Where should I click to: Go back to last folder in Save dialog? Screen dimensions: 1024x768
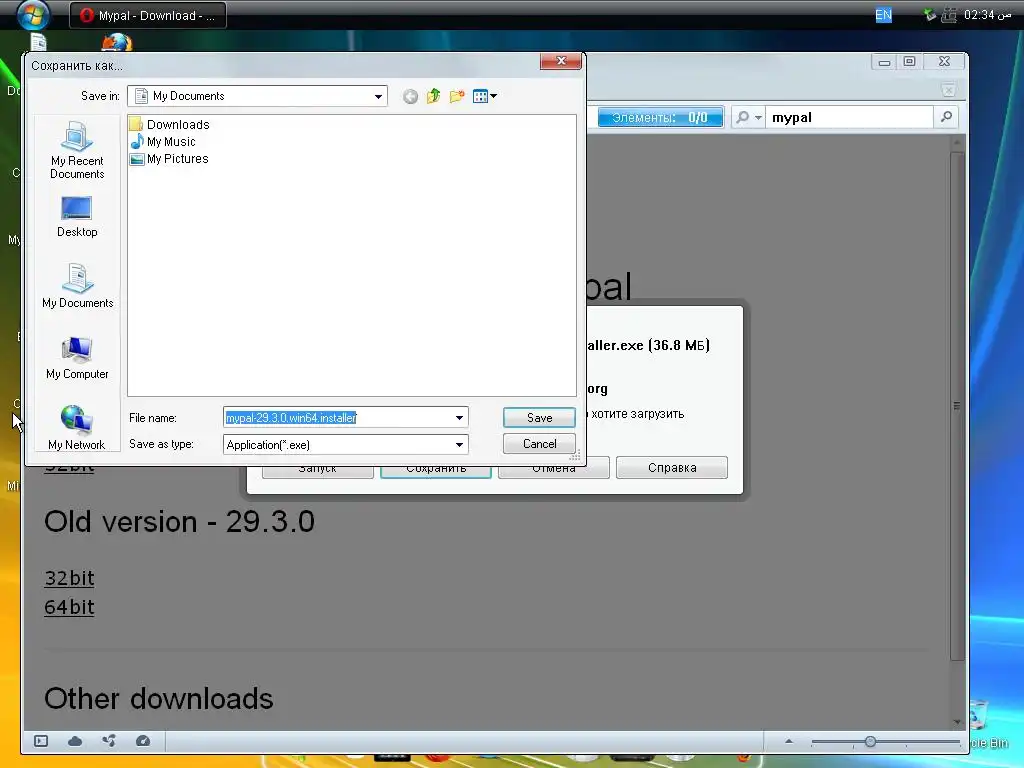tap(410, 97)
